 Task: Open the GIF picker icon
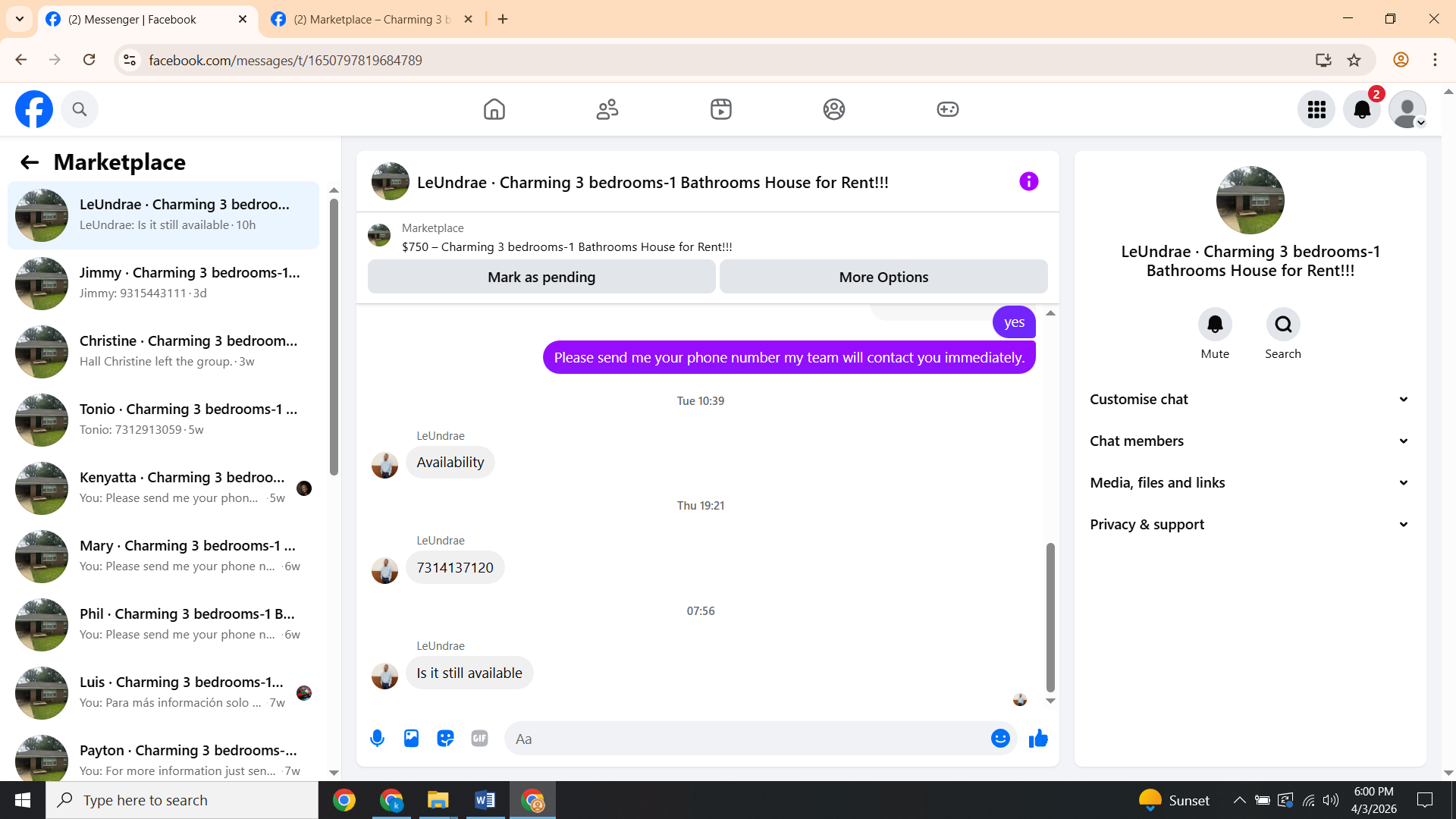click(x=479, y=739)
